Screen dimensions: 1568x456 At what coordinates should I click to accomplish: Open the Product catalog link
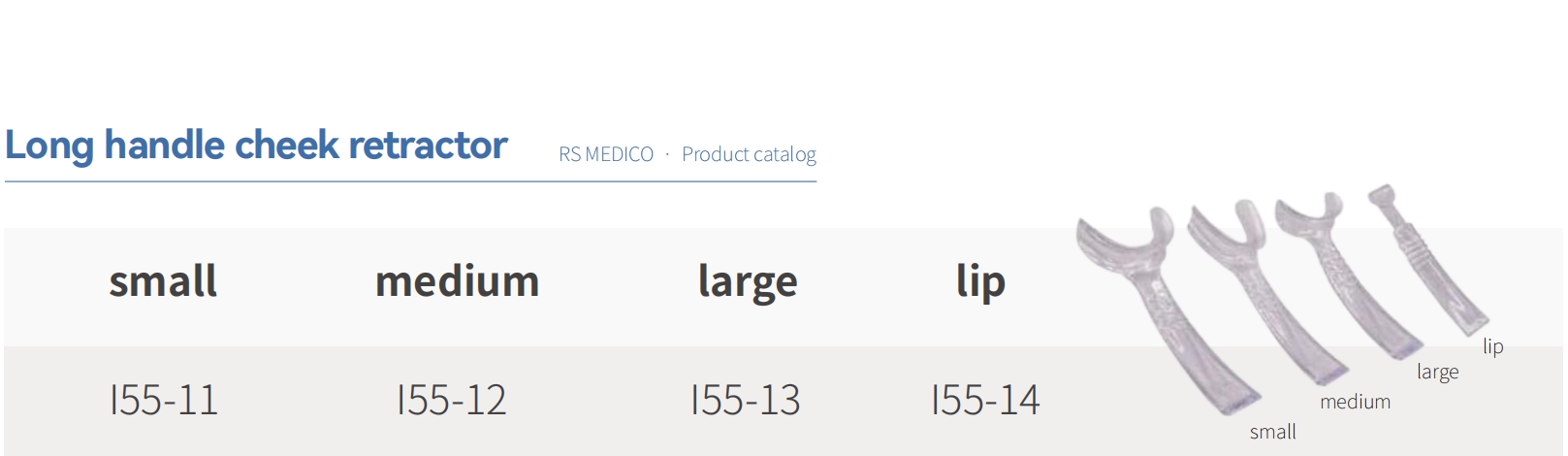click(749, 154)
